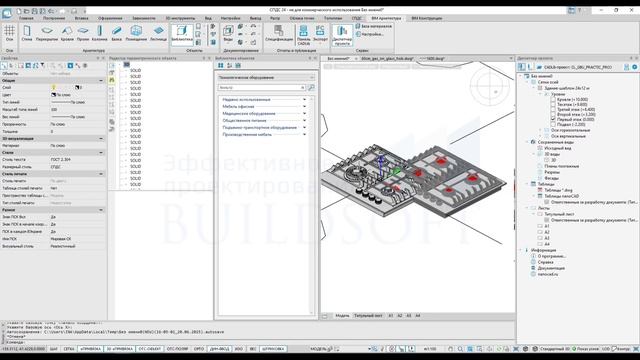640x360 pixels.
Task: Expand the Подъемно-транспортное оборудование category
Action: [304, 127]
